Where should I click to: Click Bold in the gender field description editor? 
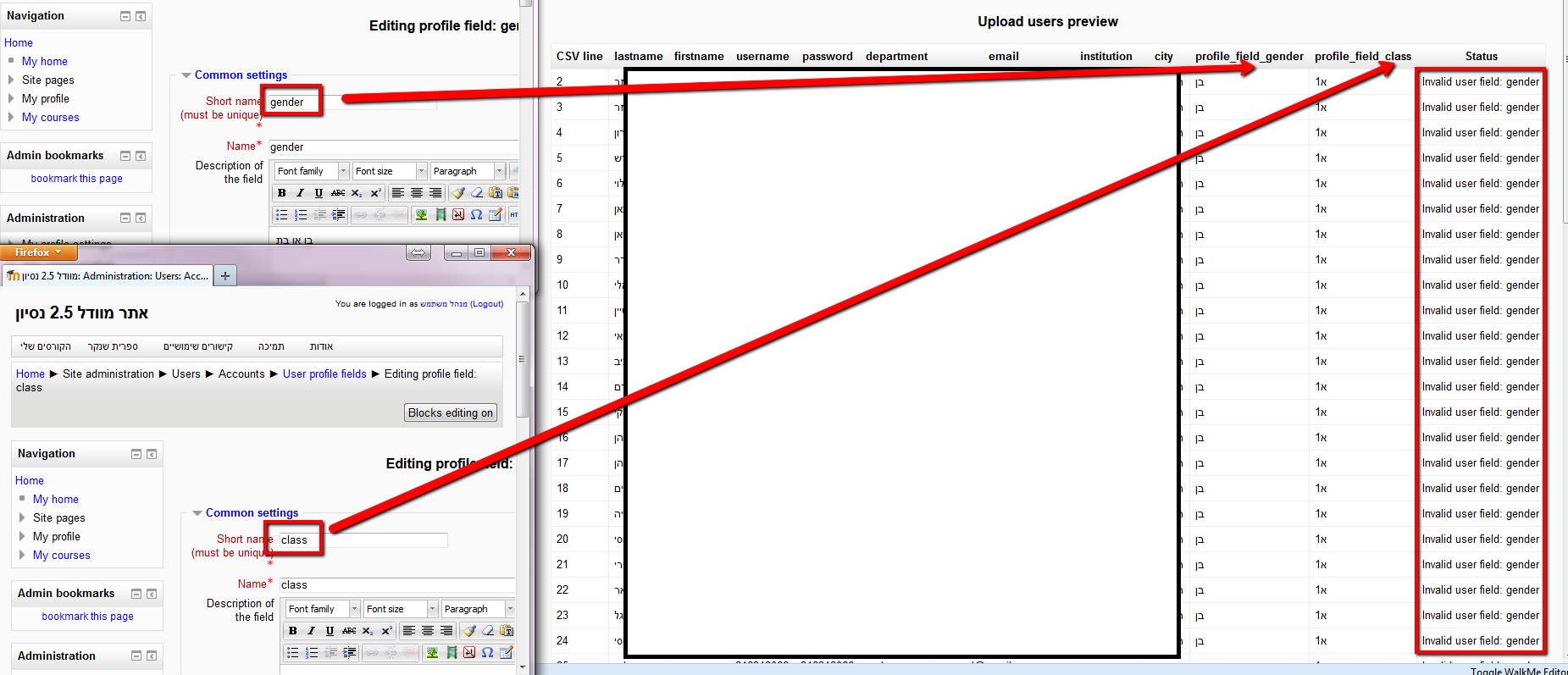282,193
